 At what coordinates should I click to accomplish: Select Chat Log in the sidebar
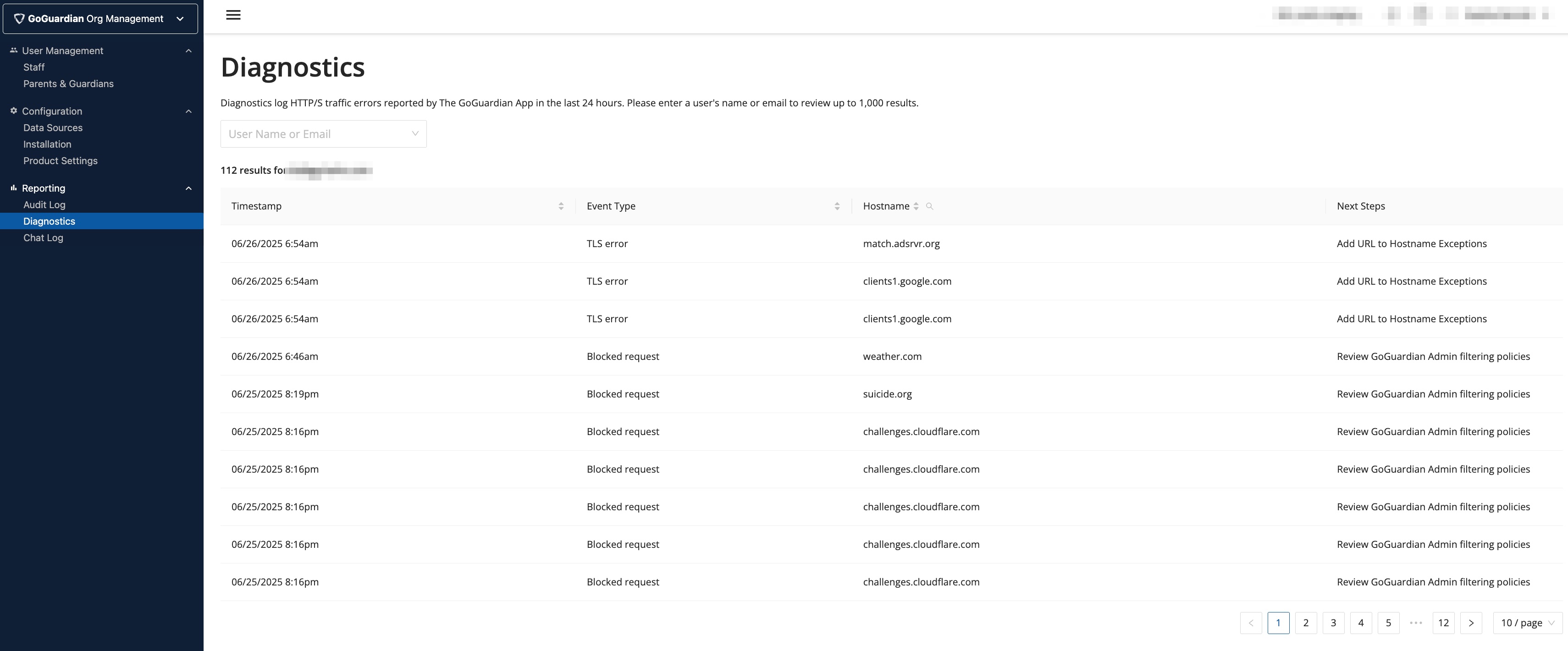tap(43, 237)
